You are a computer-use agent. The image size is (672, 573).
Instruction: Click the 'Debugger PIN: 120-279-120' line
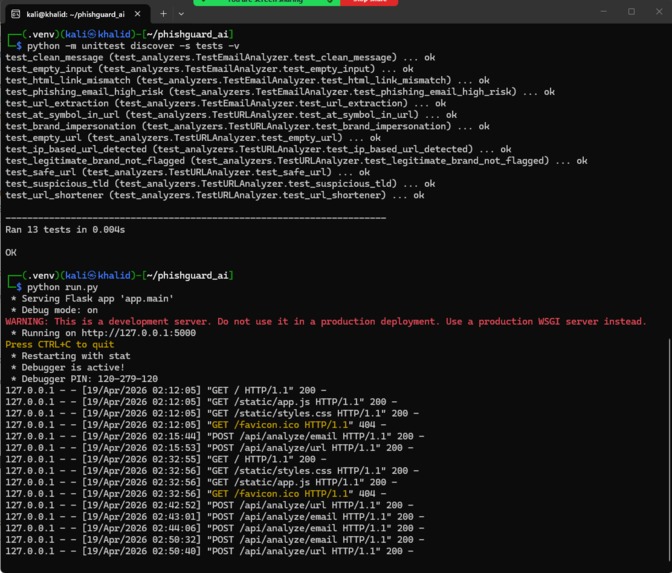click(x=84, y=379)
